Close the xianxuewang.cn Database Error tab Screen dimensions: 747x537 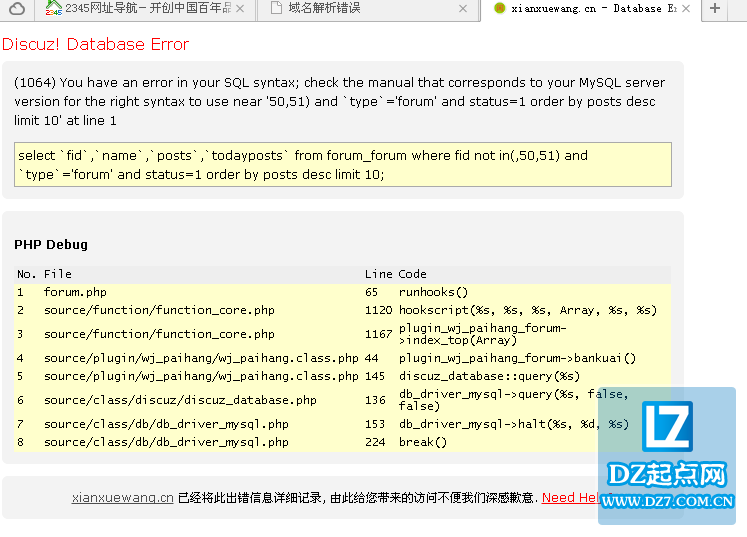686,9
